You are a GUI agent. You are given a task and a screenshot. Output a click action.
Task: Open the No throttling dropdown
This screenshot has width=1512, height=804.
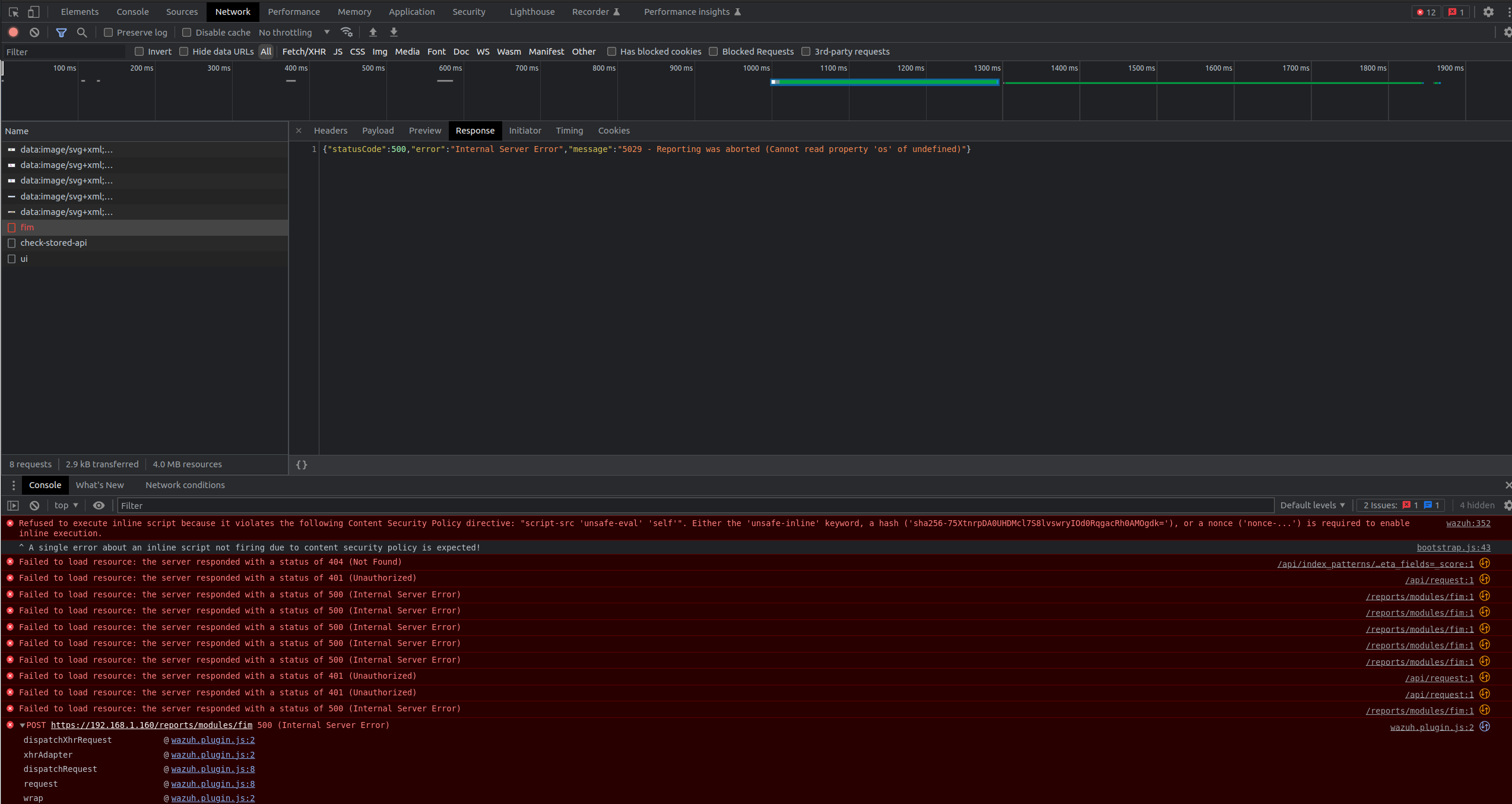point(293,33)
